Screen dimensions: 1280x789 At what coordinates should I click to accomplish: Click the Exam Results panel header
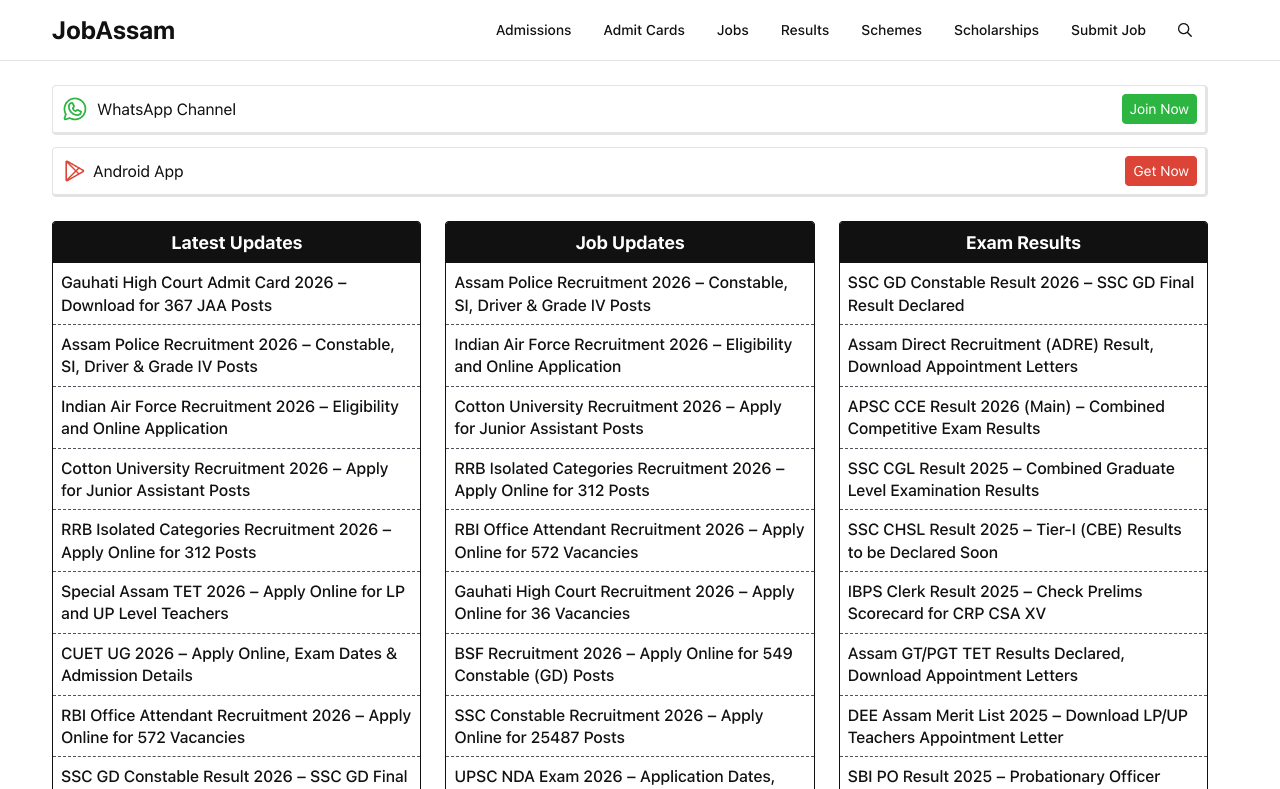(1023, 242)
